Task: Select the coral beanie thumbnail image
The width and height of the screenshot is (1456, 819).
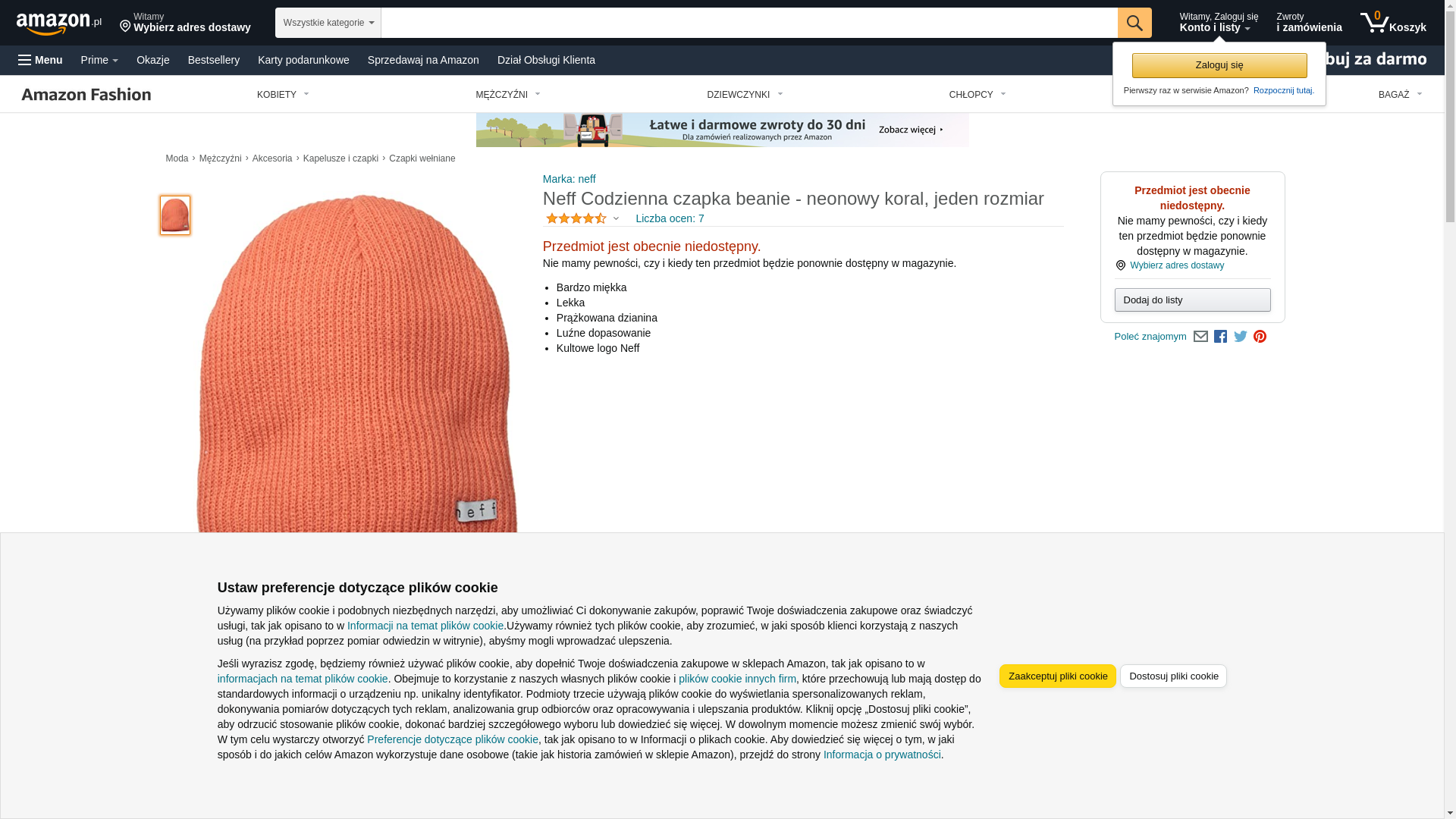Action: 175,215
